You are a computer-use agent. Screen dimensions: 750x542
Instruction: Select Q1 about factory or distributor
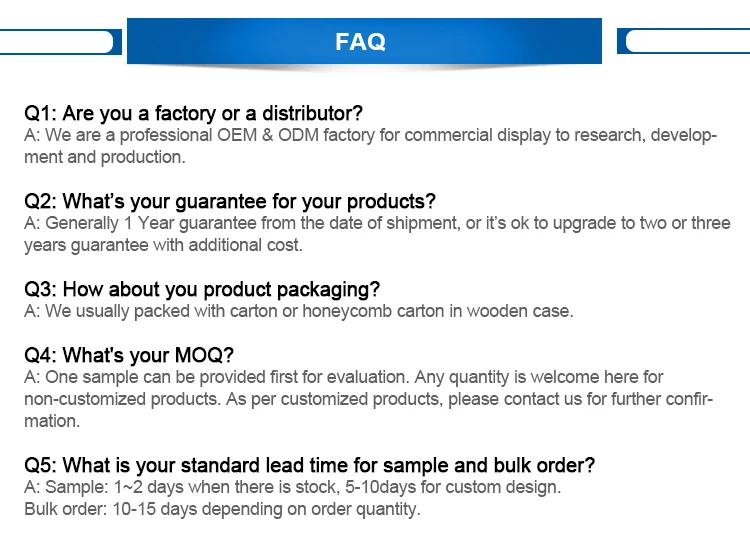point(193,113)
